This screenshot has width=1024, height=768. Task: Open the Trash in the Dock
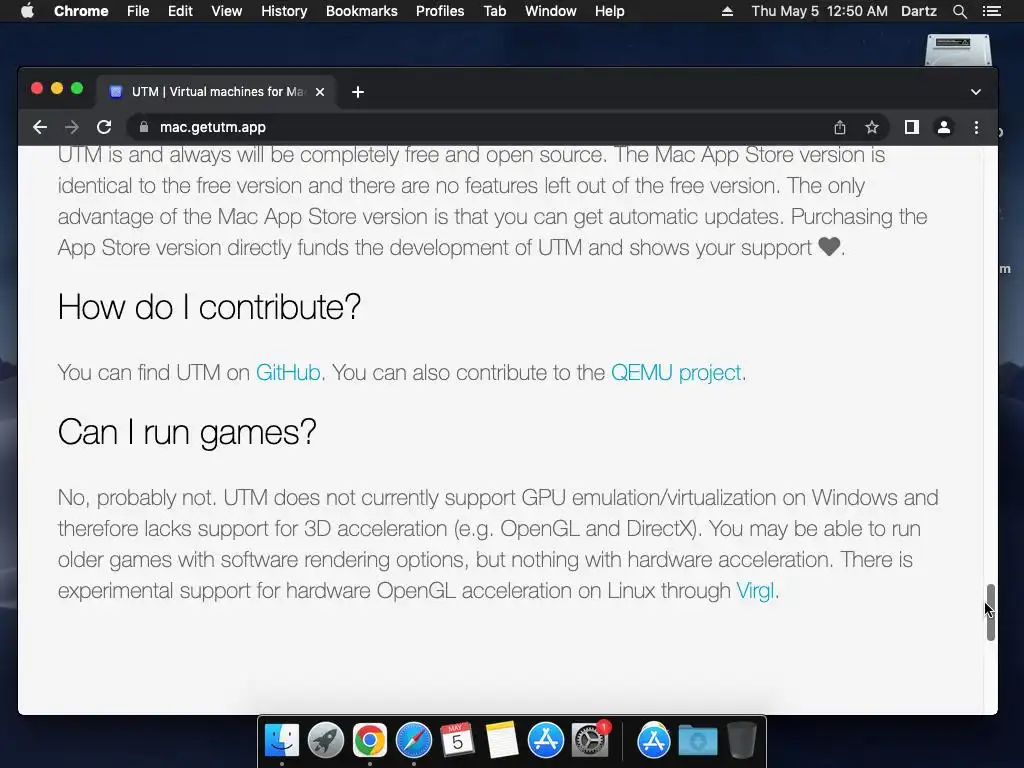click(742, 741)
